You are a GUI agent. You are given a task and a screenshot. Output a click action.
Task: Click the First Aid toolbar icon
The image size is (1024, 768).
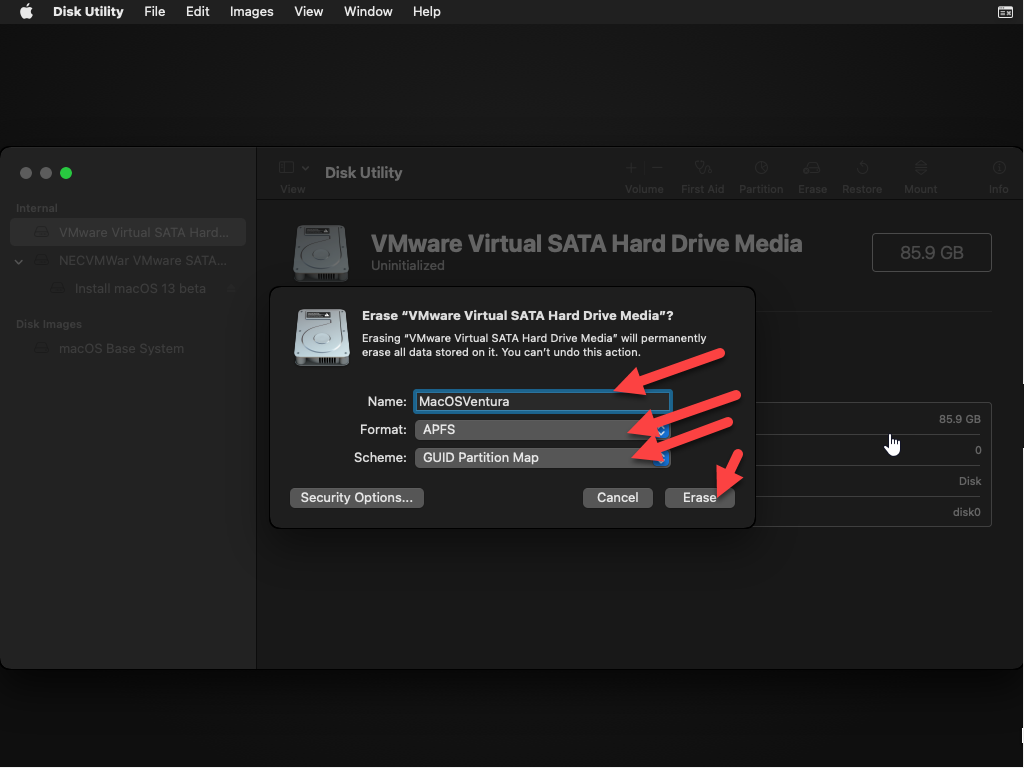702,169
